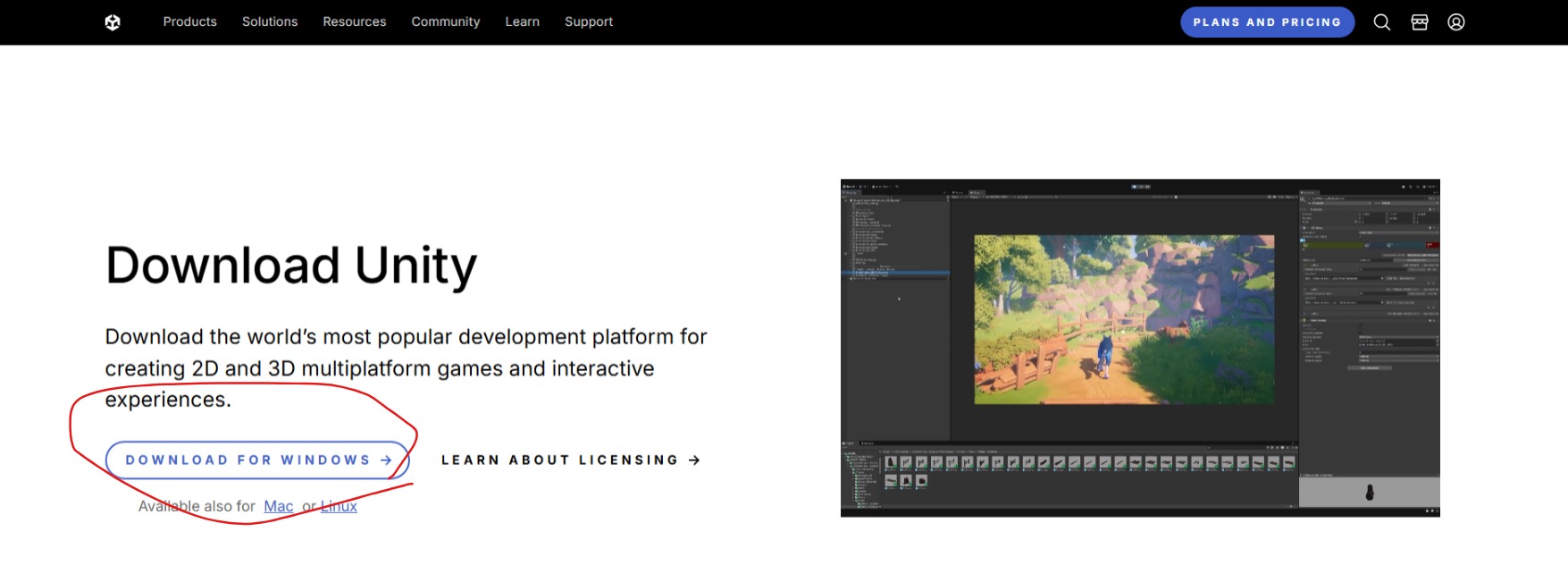Open the user account profile icon
The width and height of the screenshot is (1568, 574).
pos(1455,22)
